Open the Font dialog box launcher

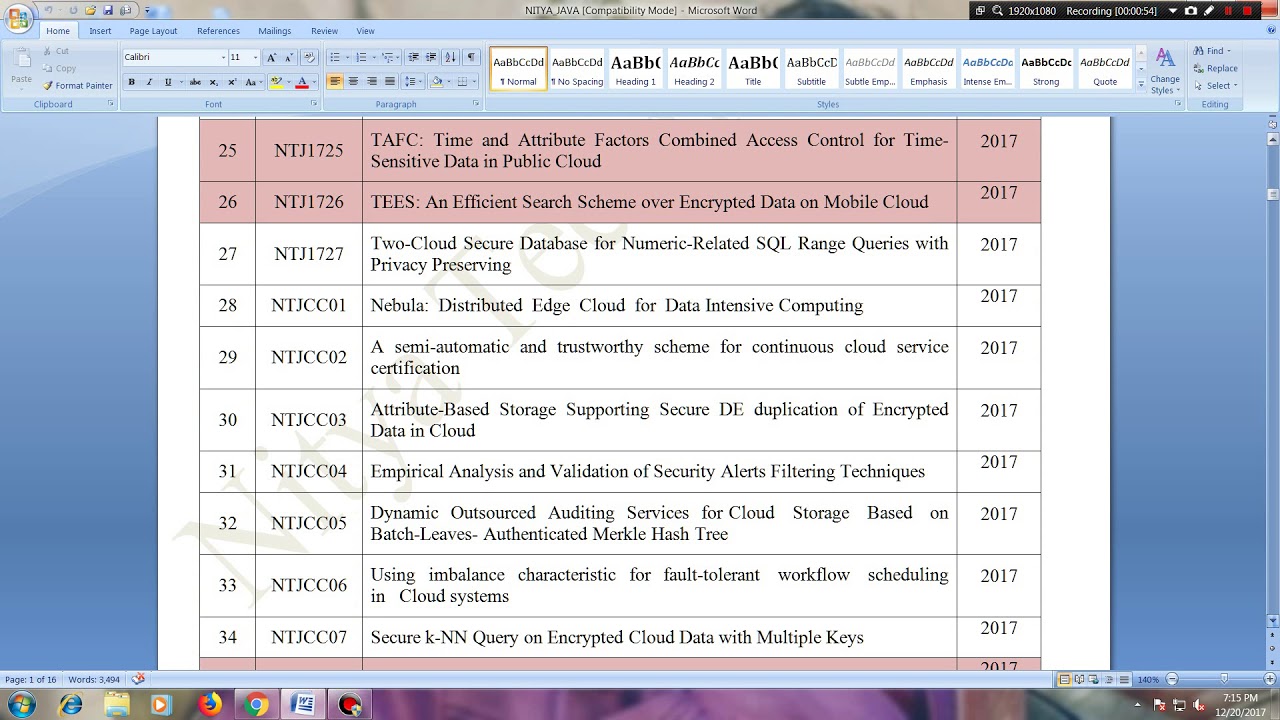[x=313, y=103]
